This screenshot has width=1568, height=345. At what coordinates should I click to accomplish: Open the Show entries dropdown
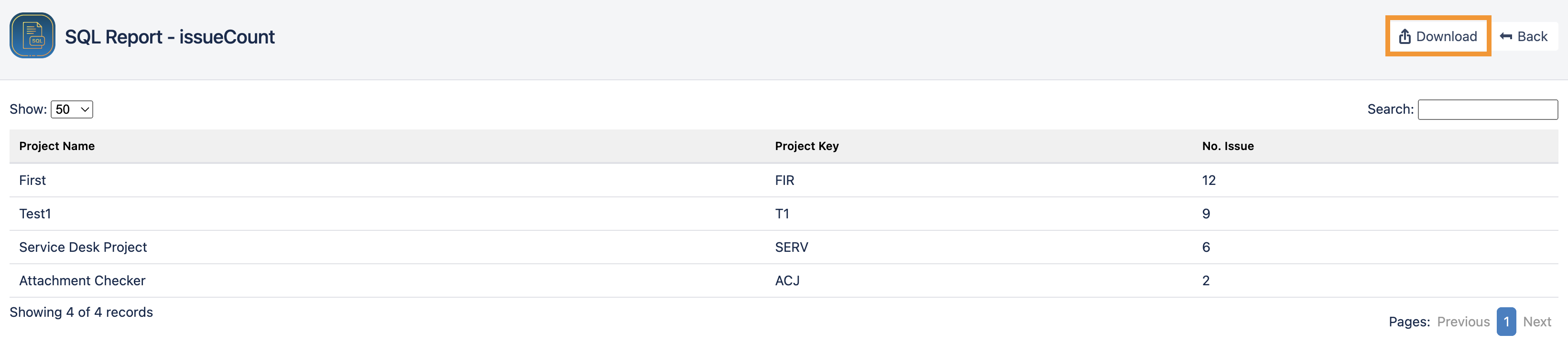pos(71,109)
